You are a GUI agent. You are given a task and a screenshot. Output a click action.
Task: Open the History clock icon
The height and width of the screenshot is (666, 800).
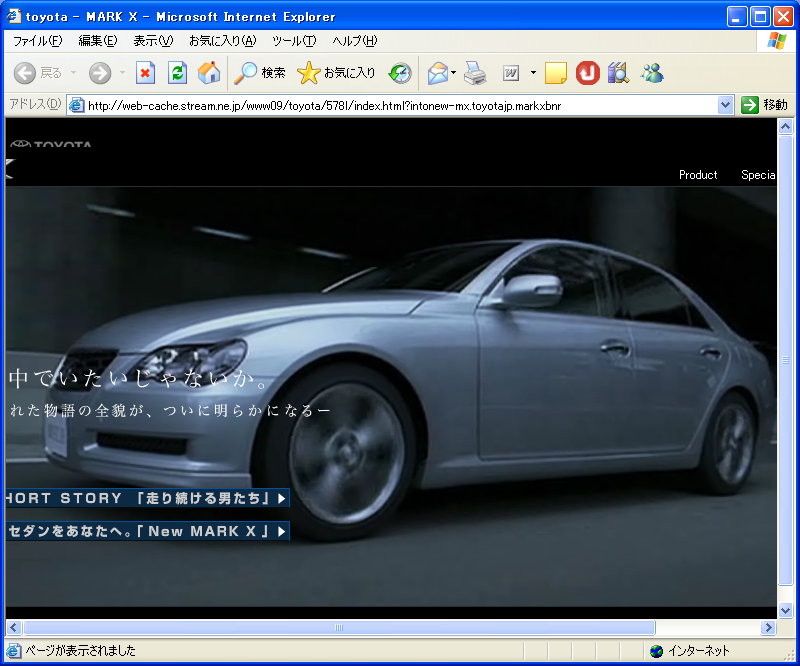400,73
